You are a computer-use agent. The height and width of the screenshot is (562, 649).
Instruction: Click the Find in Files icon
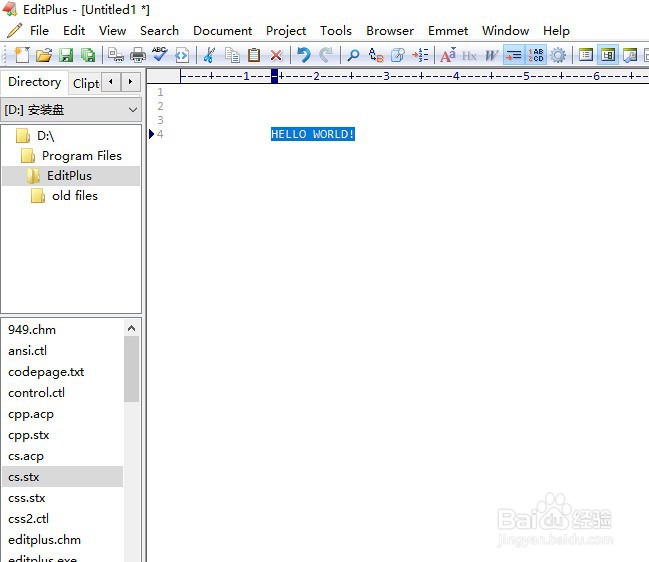pos(398,55)
